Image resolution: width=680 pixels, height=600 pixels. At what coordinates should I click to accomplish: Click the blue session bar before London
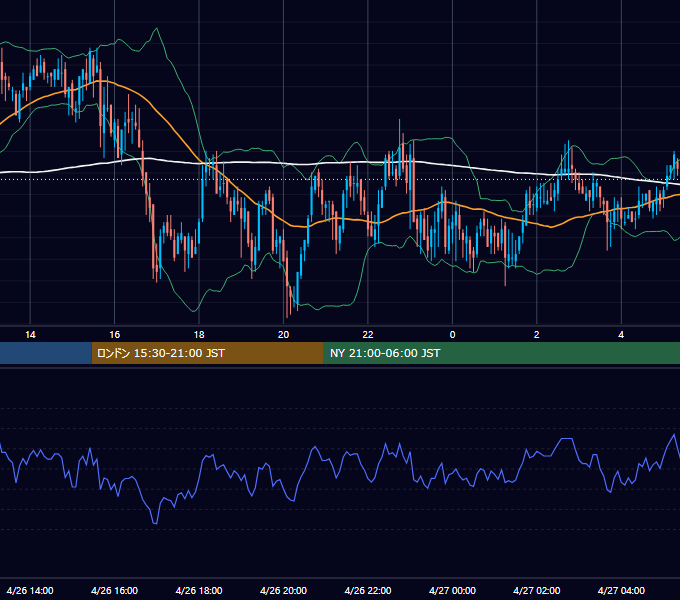[46, 353]
